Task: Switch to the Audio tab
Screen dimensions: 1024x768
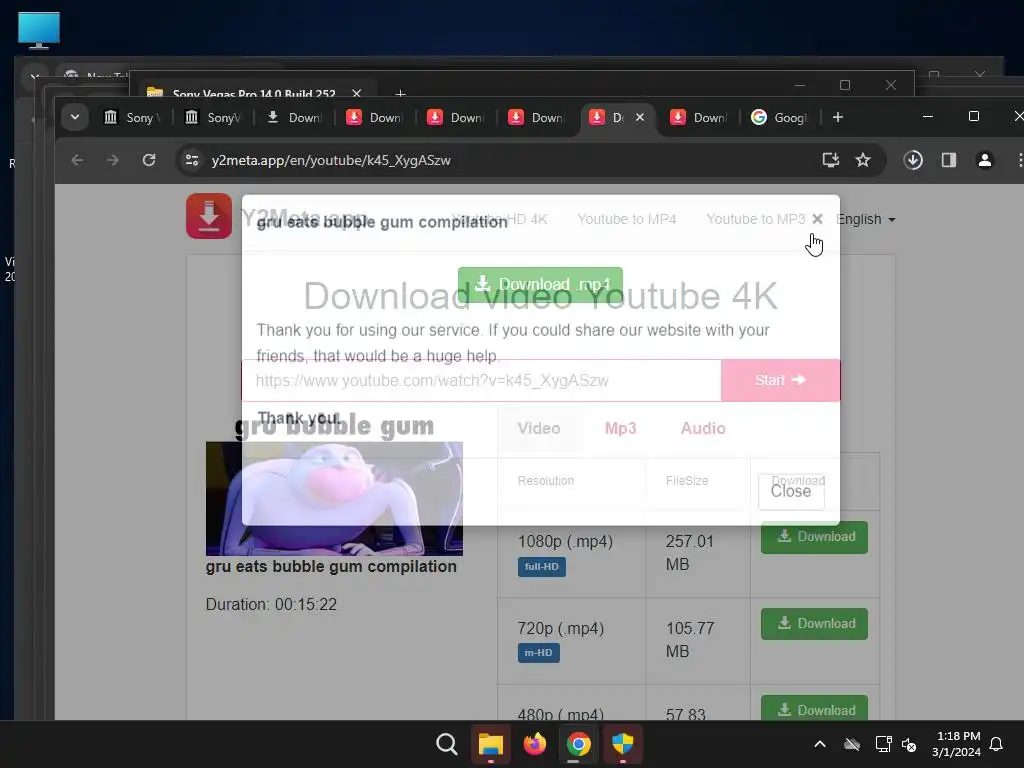Action: 703,428
